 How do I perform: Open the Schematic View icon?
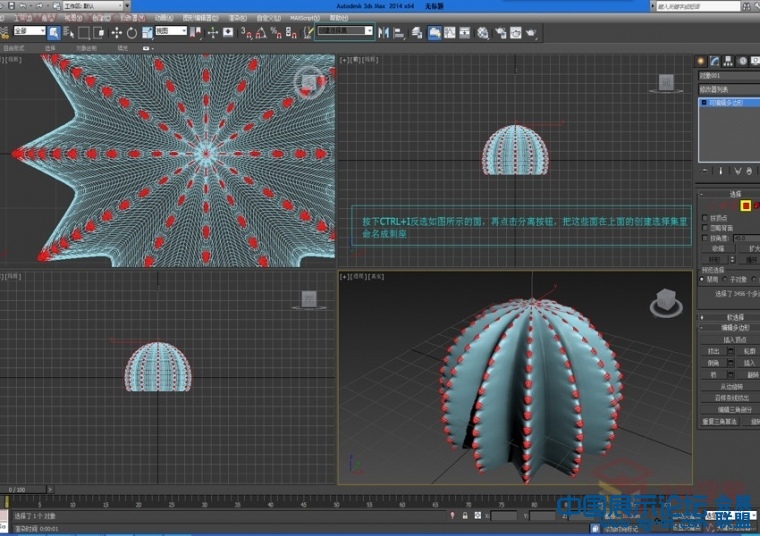464,33
